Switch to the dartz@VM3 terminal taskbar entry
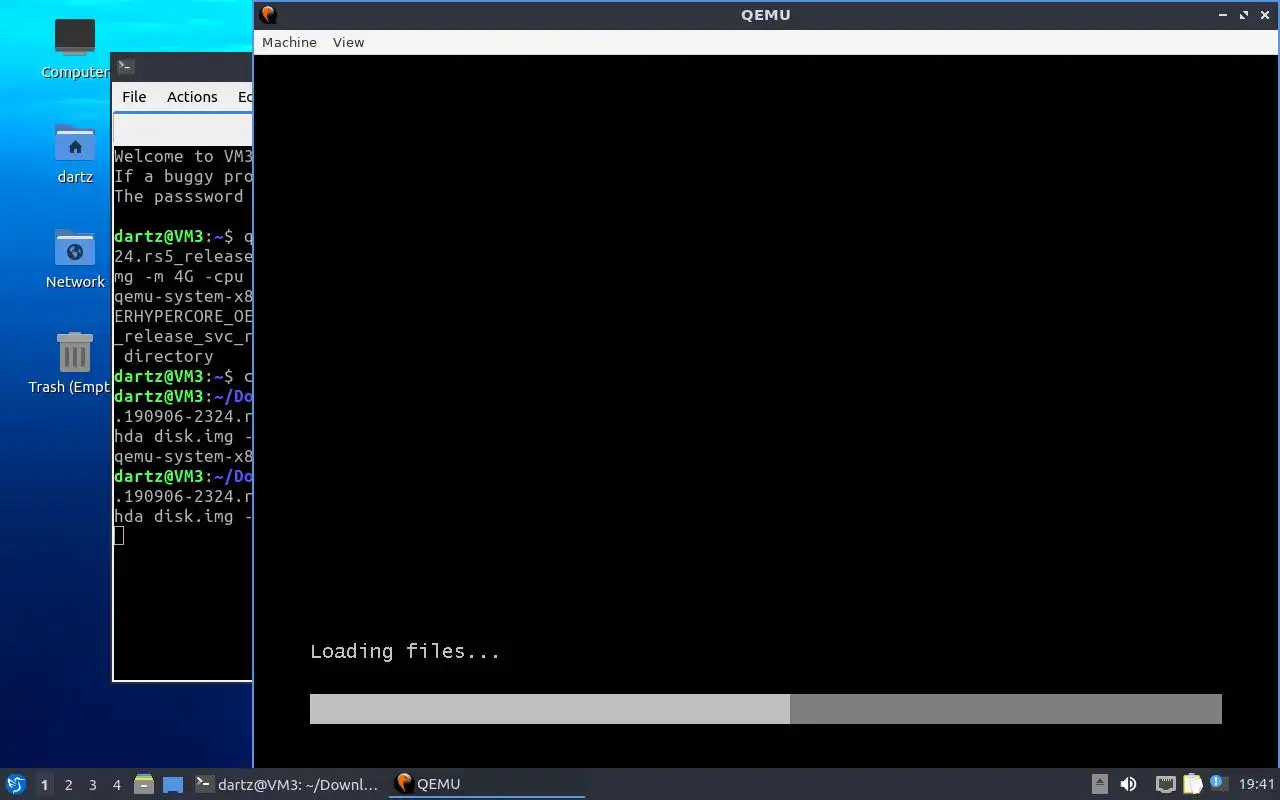 (x=289, y=784)
